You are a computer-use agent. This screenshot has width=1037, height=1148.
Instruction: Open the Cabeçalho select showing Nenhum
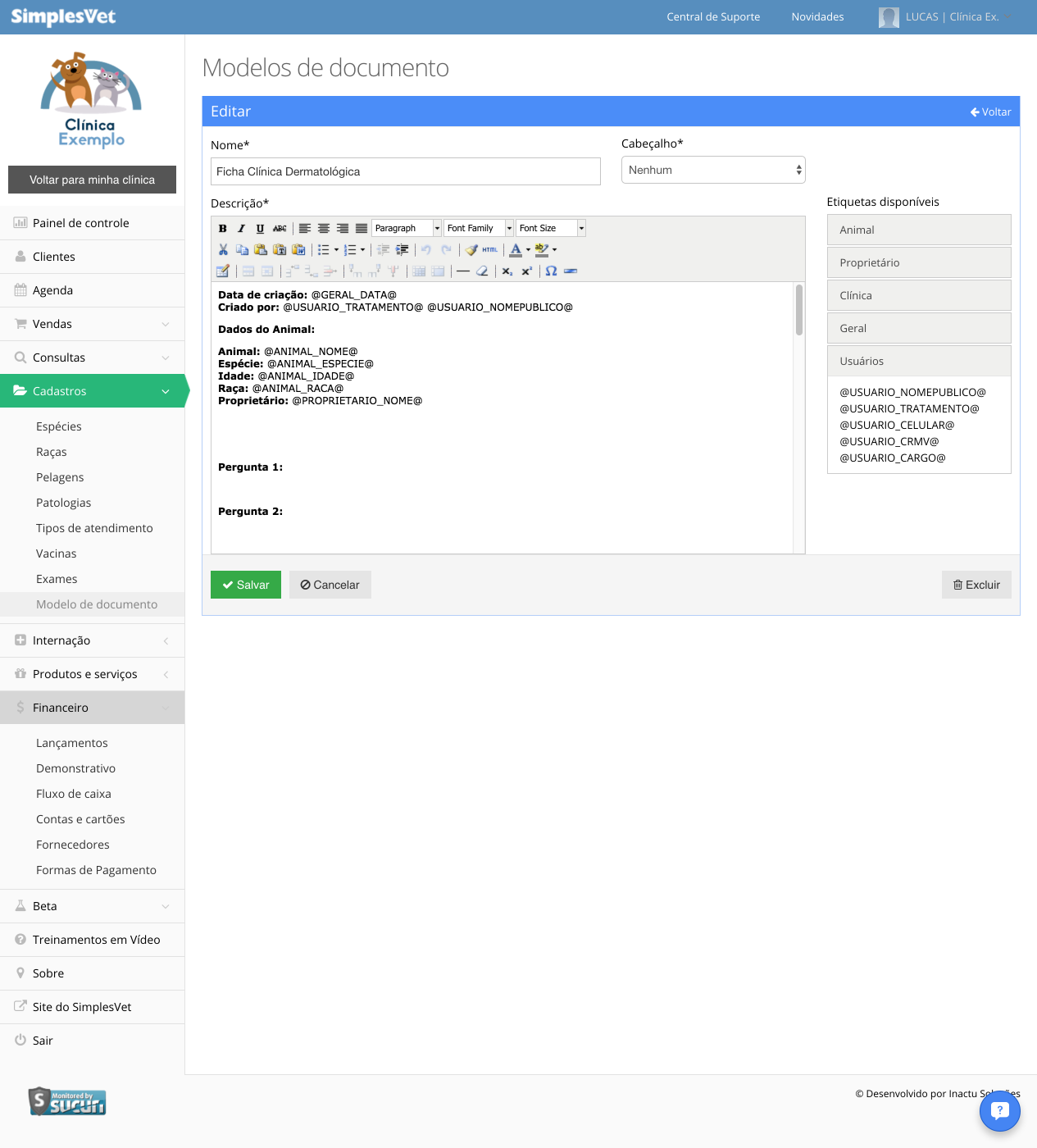pyautogui.click(x=713, y=170)
